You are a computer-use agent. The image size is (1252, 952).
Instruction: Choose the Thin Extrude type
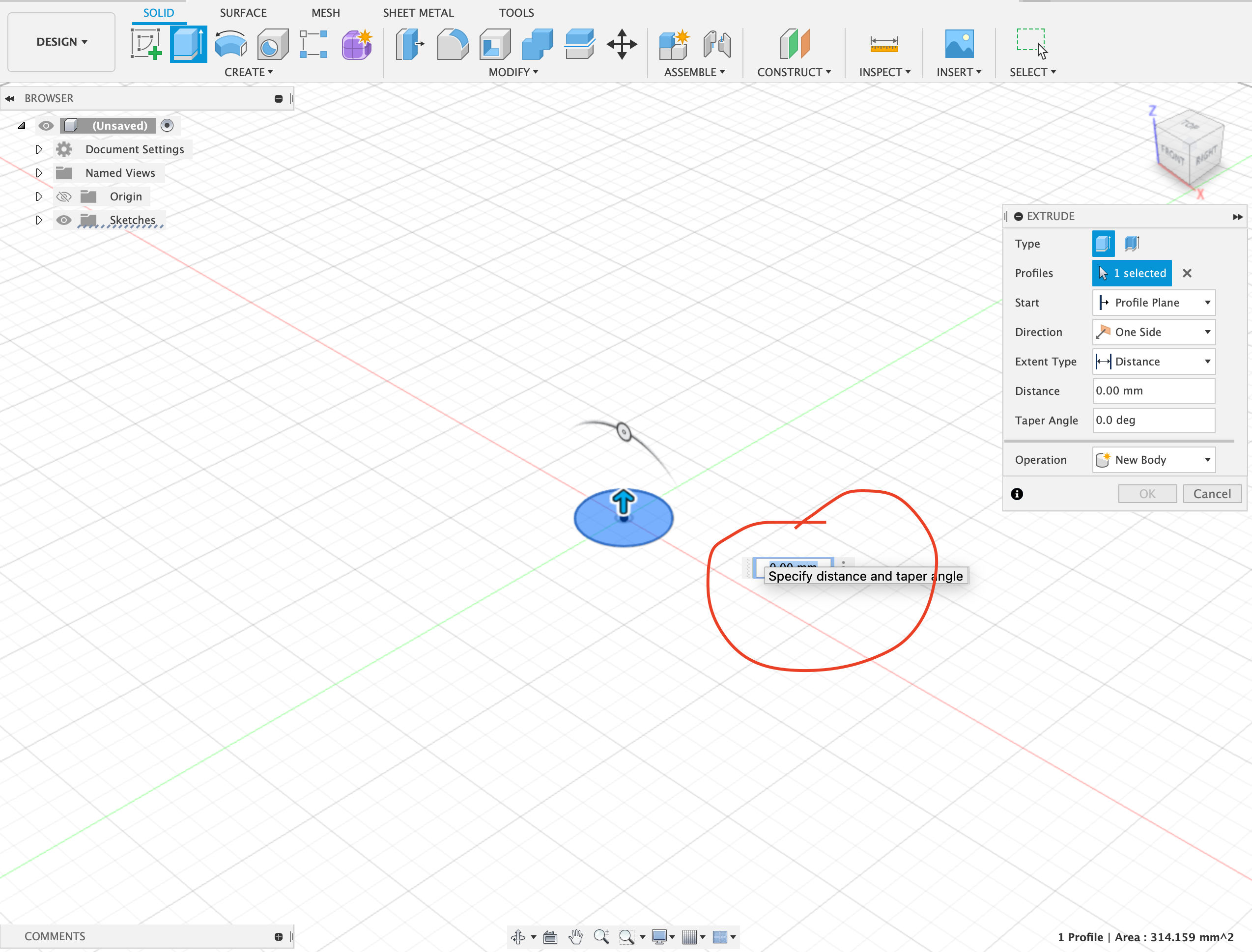[1131, 244]
